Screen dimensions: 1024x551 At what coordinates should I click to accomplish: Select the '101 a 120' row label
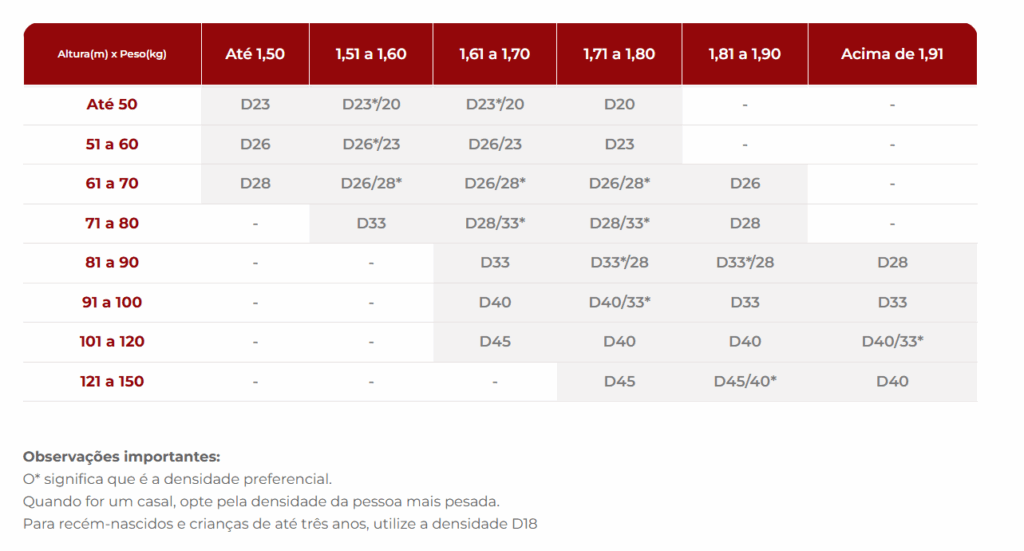coord(112,341)
